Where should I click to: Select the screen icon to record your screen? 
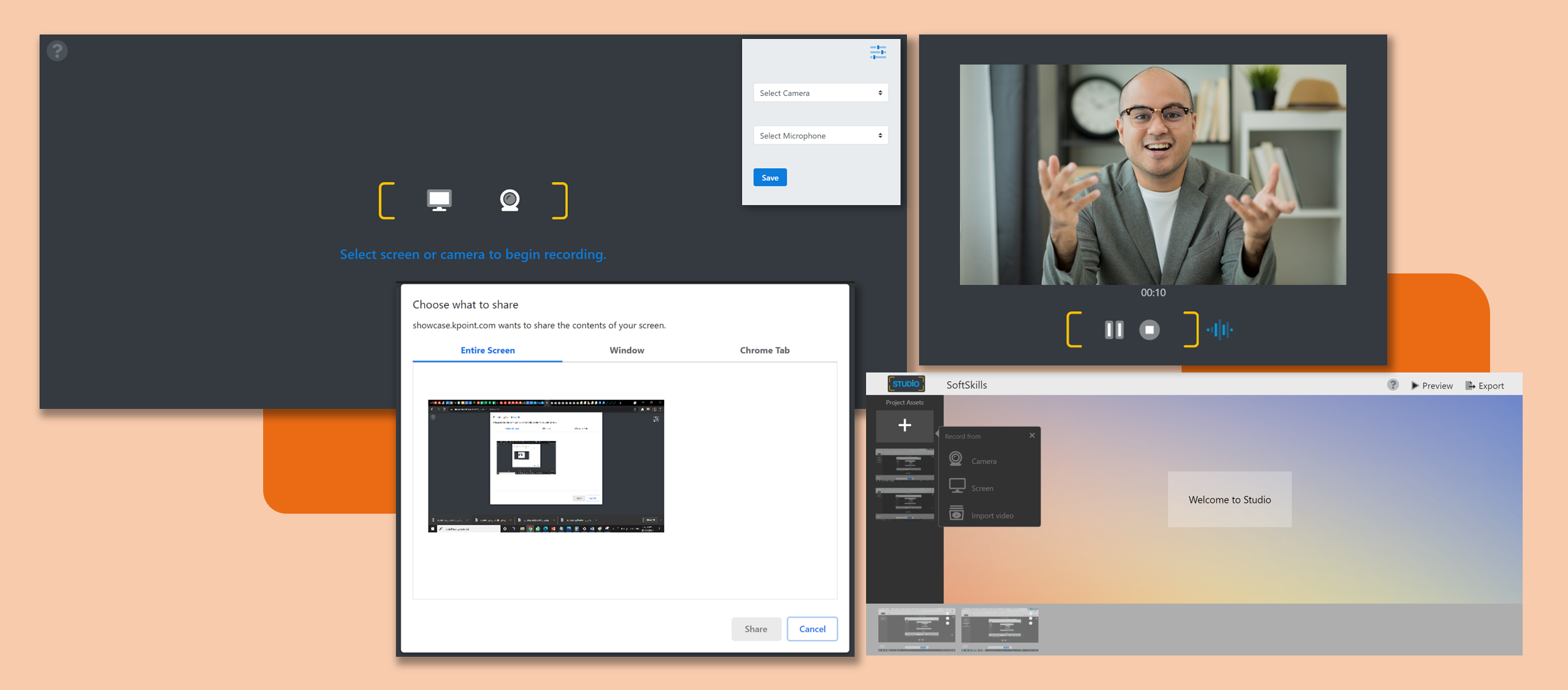pos(439,200)
